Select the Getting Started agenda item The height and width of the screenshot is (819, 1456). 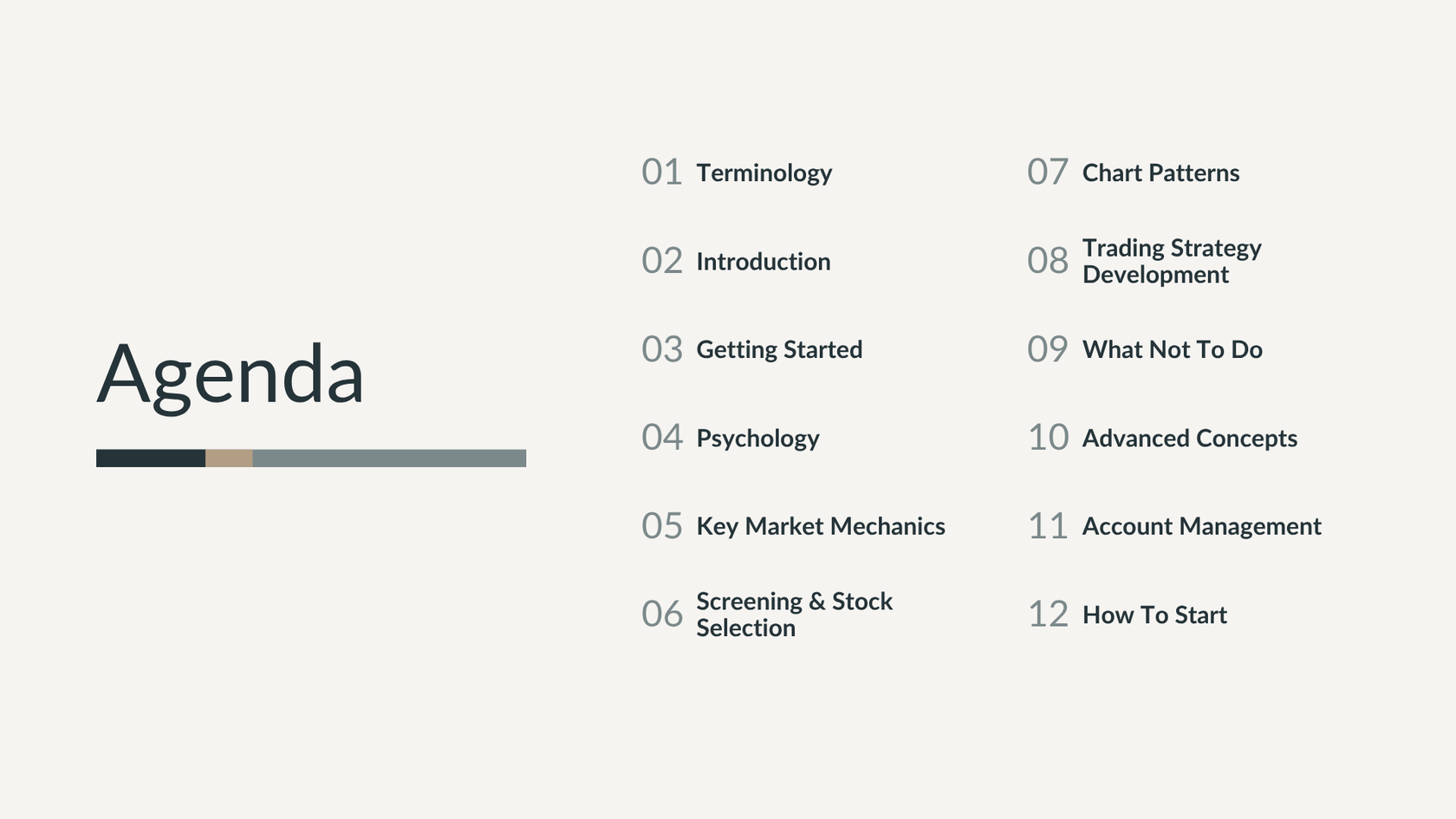coord(779,350)
